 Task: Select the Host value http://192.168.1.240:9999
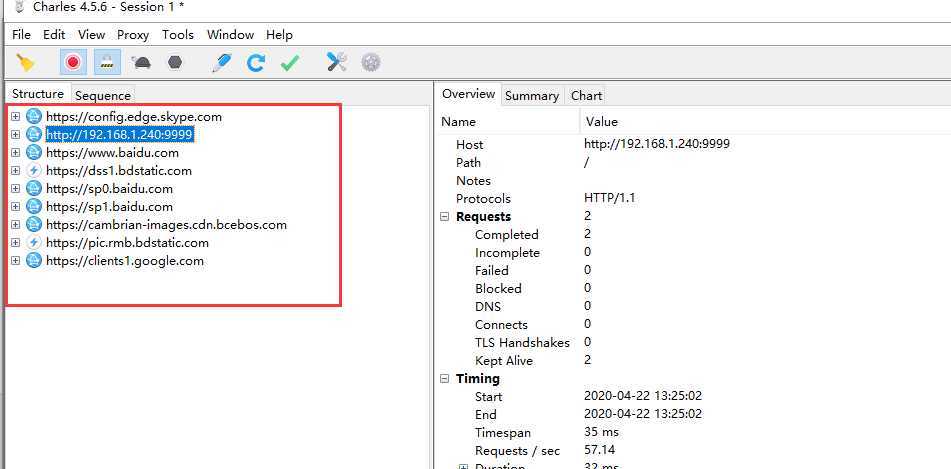[x=657, y=144]
